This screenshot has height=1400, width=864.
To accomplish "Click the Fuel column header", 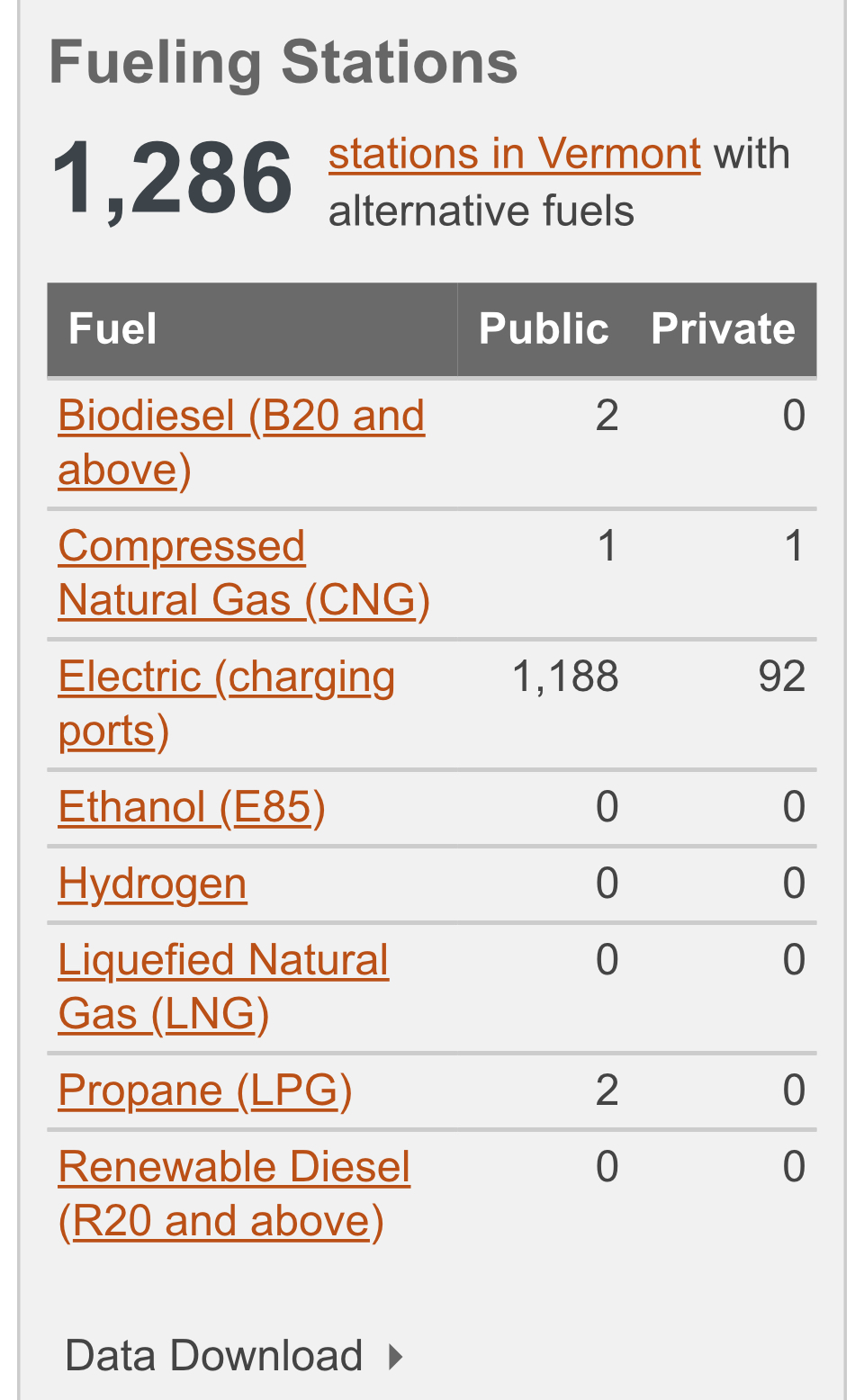I will click(x=113, y=328).
